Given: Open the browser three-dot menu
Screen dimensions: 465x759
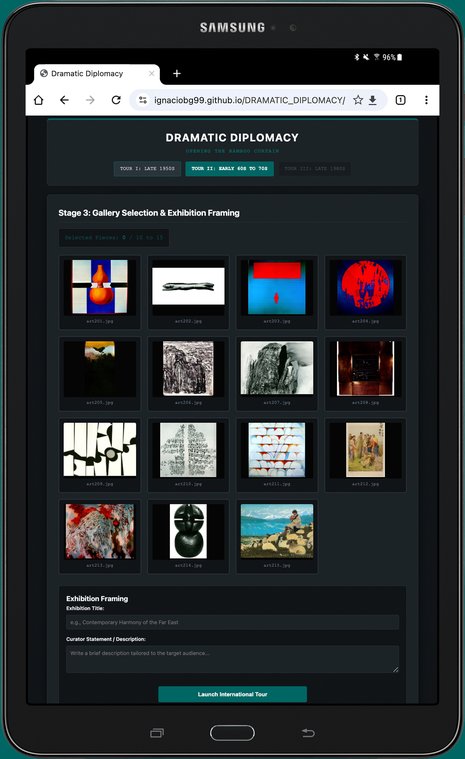Looking at the screenshot, I should pos(426,100).
